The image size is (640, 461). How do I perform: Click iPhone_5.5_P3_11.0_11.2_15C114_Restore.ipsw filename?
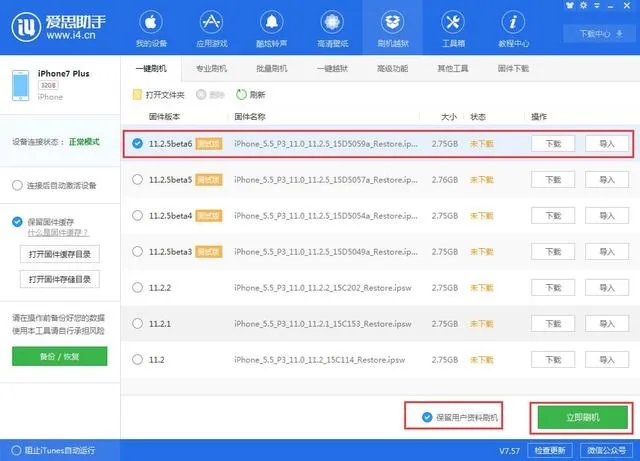click(x=320, y=360)
